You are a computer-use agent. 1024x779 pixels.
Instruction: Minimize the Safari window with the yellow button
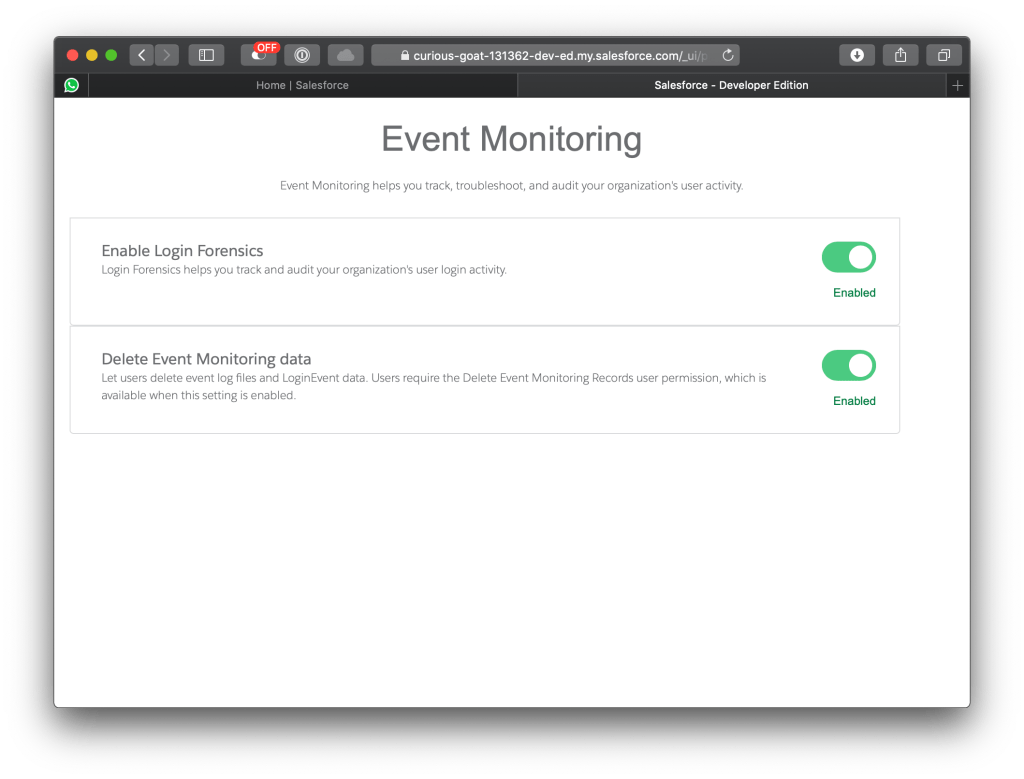pos(92,55)
